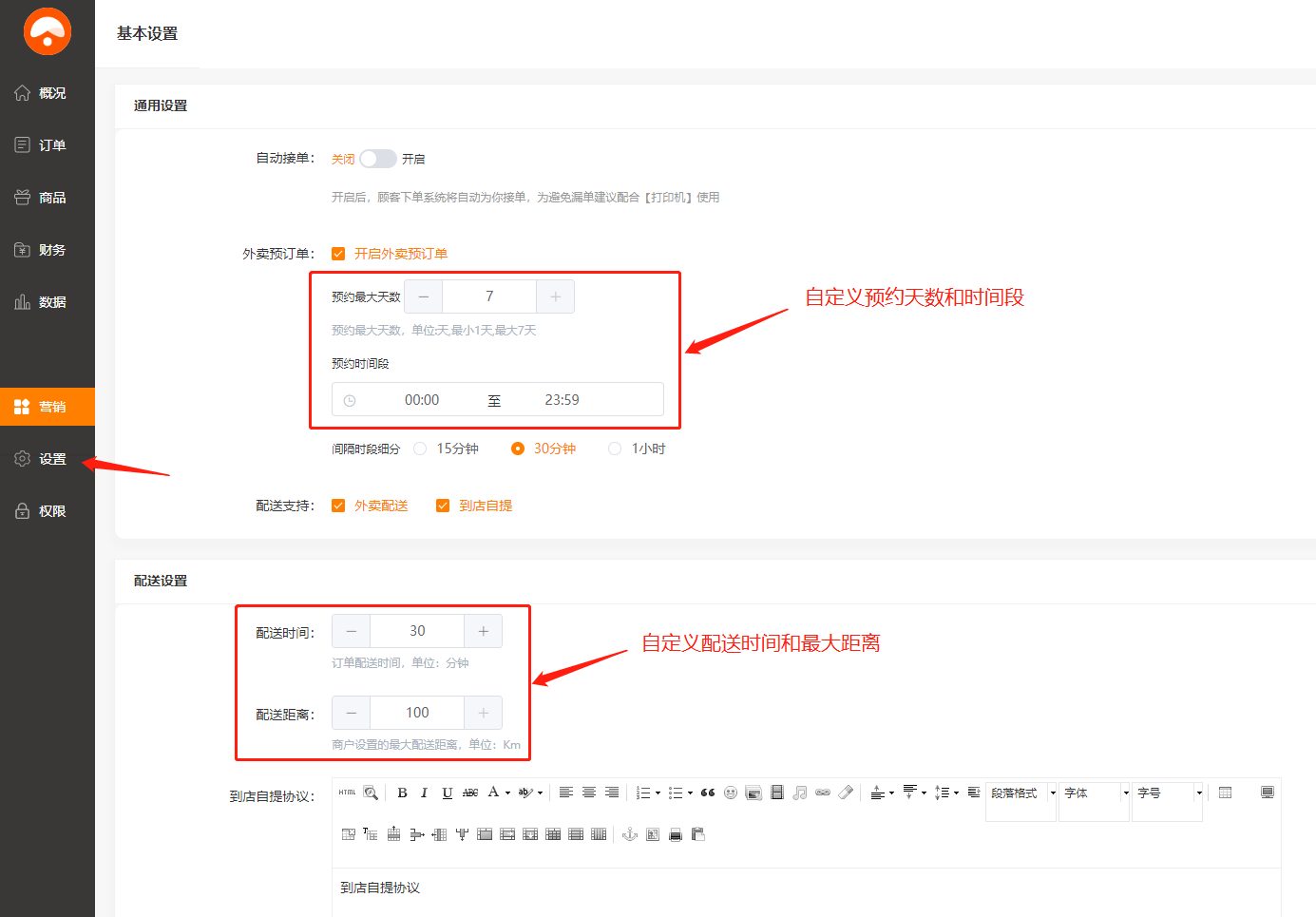This screenshot has height=917, width=1316.
Task: Insert table via editor toolbar
Action: point(1226,793)
